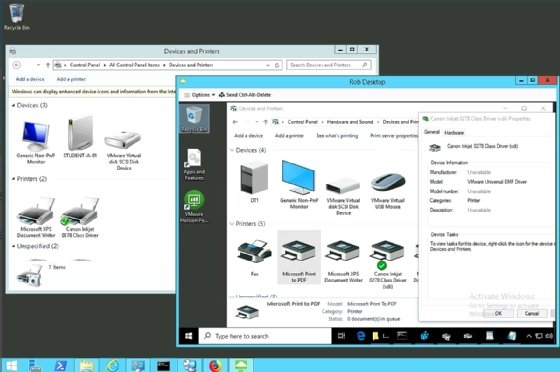Screen dimensions: 560x372
Task: Select Canon Inkjet 0278 Class Driver in host window
Action: (x=80, y=217)
